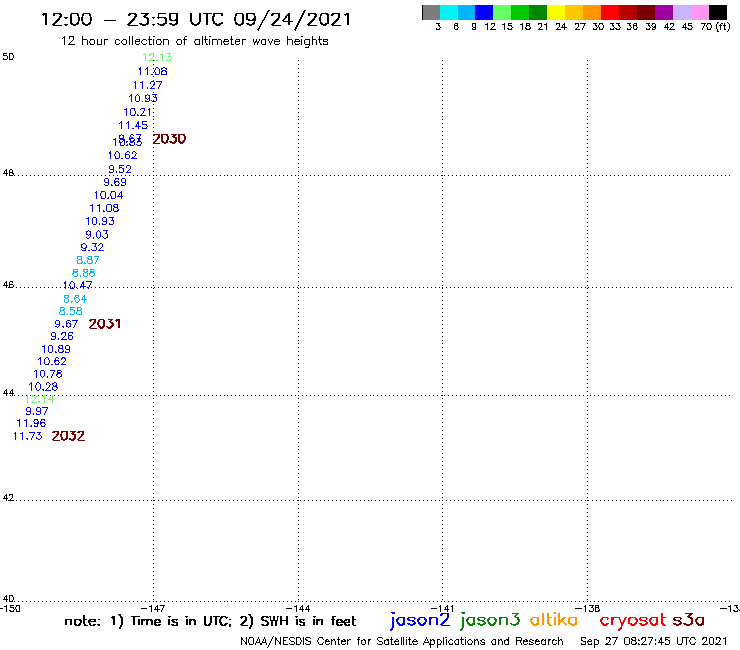Click the 2030 time marker

tap(169, 139)
